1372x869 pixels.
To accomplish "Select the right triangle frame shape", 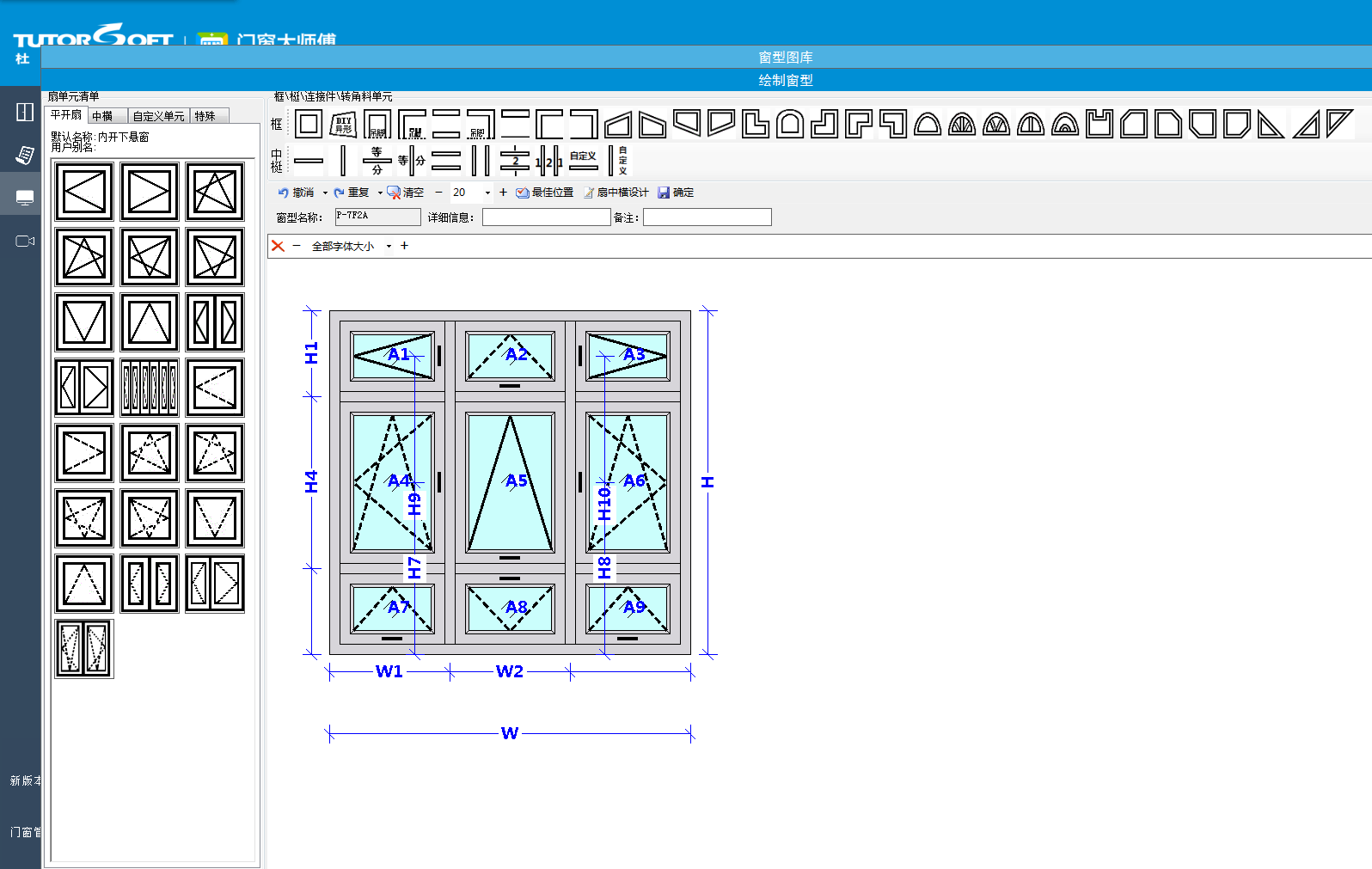I will tap(1271, 124).
